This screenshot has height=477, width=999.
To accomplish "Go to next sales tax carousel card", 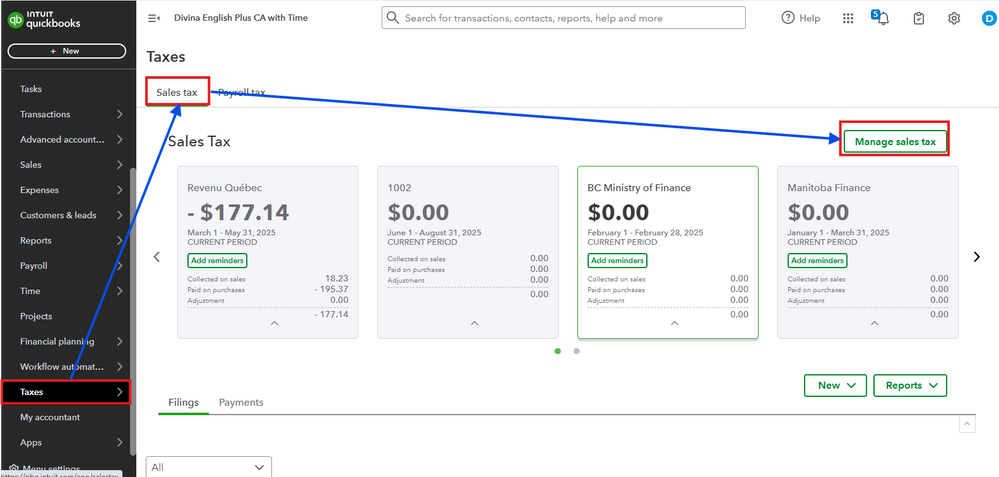I will click(977, 257).
